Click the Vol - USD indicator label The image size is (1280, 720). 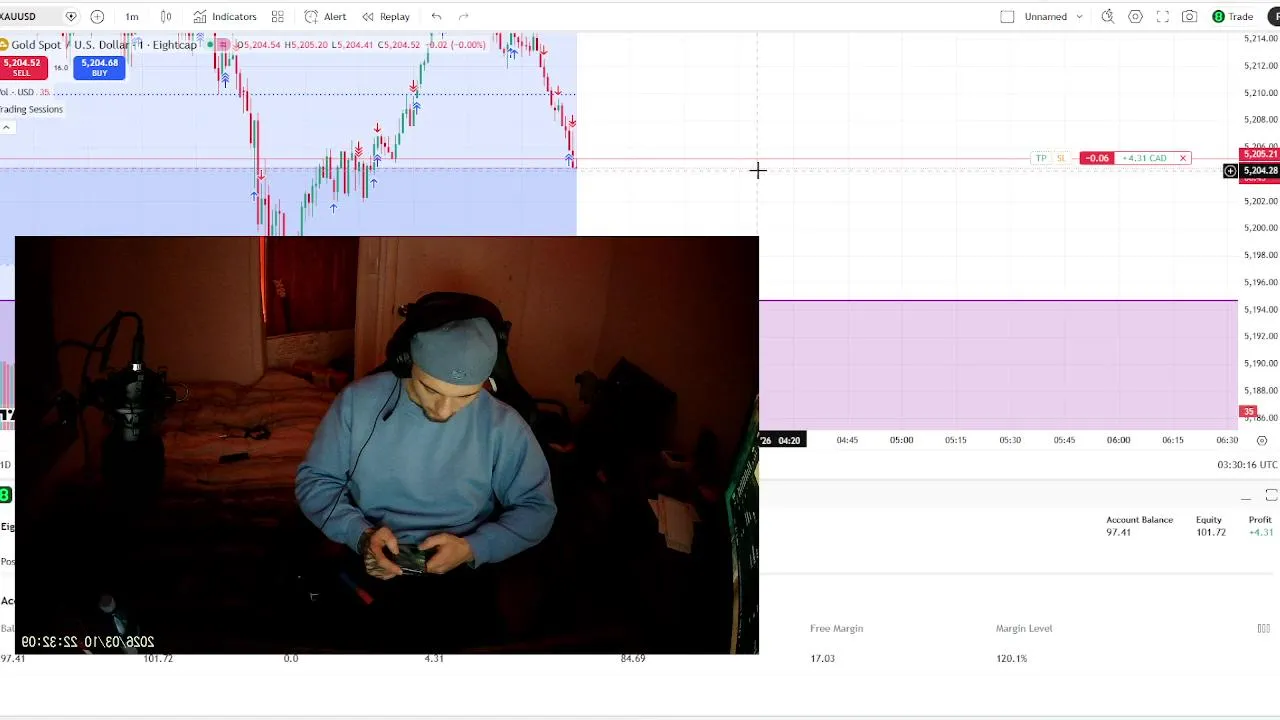(19, 92)
